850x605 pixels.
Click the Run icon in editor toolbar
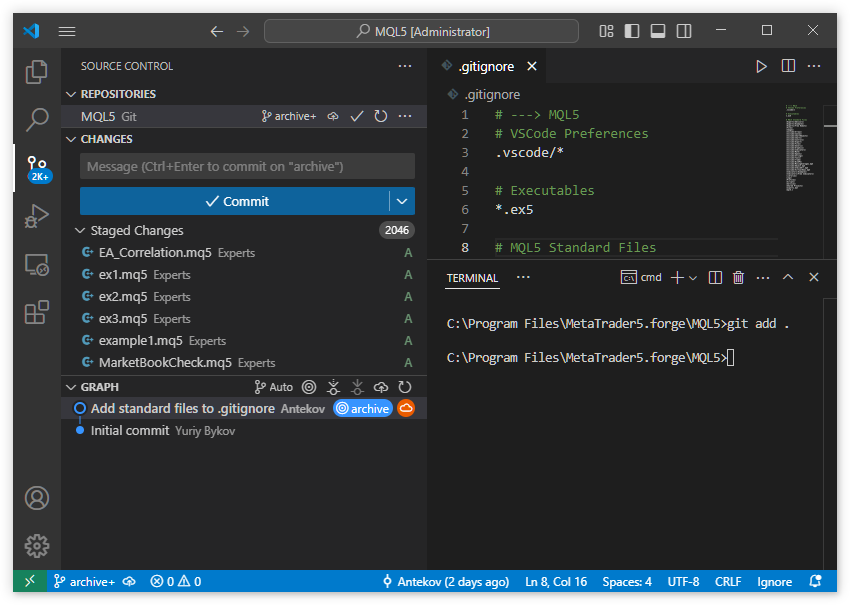(x=762, y=66)
